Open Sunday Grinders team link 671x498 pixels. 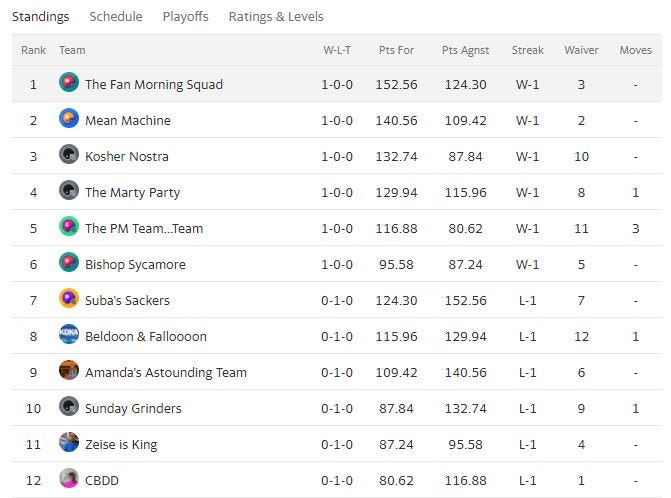click(133, 409)
